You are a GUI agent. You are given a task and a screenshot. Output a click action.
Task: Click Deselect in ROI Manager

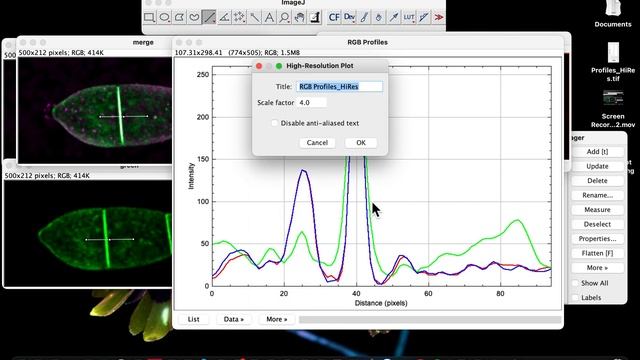click(597, 224)
